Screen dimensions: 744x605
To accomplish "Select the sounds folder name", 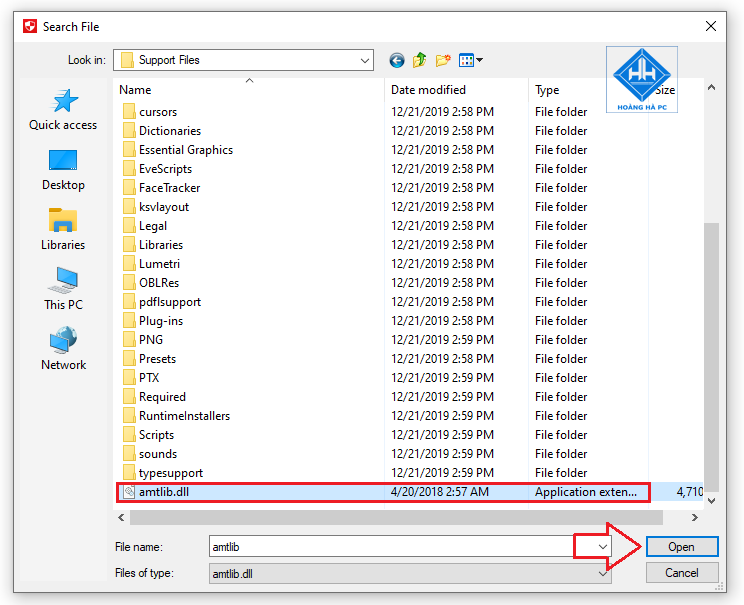I will [158, 454].
